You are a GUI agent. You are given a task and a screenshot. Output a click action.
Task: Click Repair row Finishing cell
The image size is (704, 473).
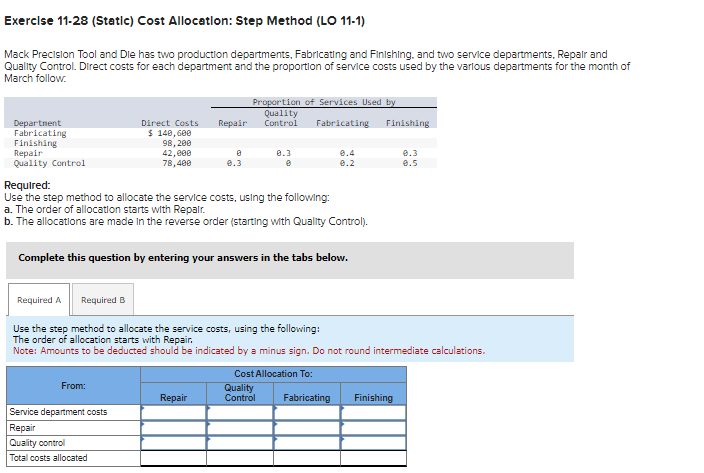coord(374,428)
